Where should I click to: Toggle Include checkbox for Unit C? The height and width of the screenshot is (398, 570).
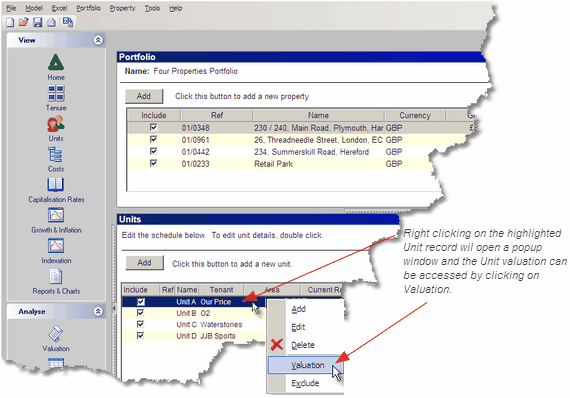coord(140,324)
